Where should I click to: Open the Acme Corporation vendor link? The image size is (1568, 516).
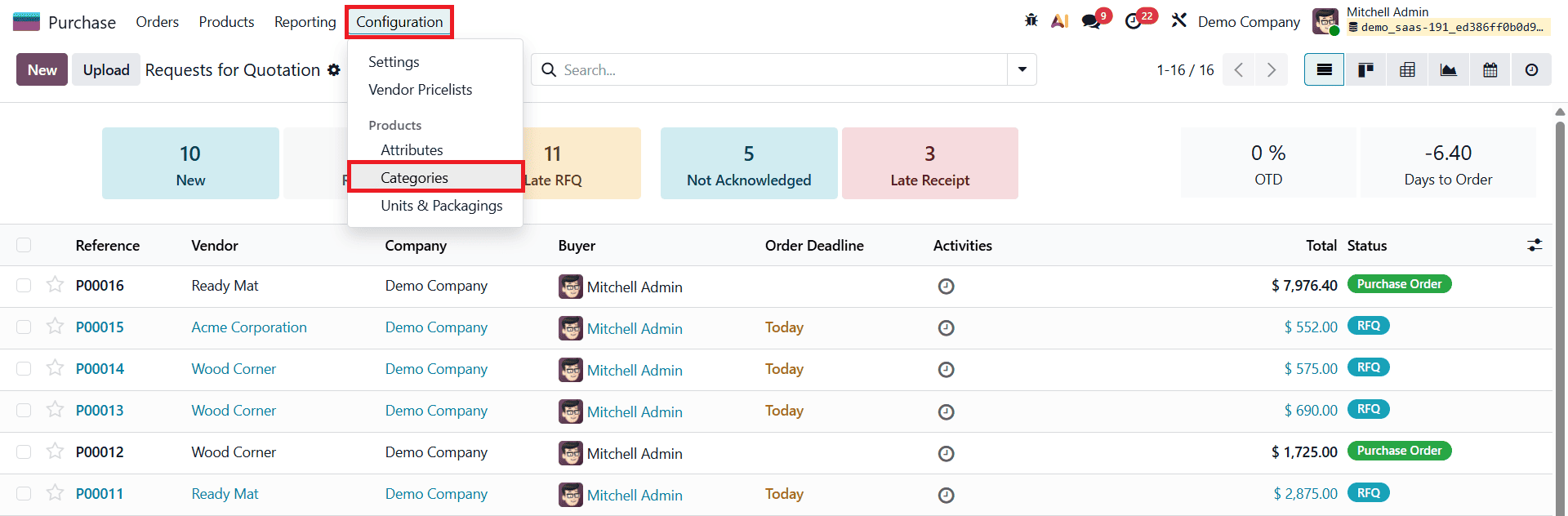(249, 327)
